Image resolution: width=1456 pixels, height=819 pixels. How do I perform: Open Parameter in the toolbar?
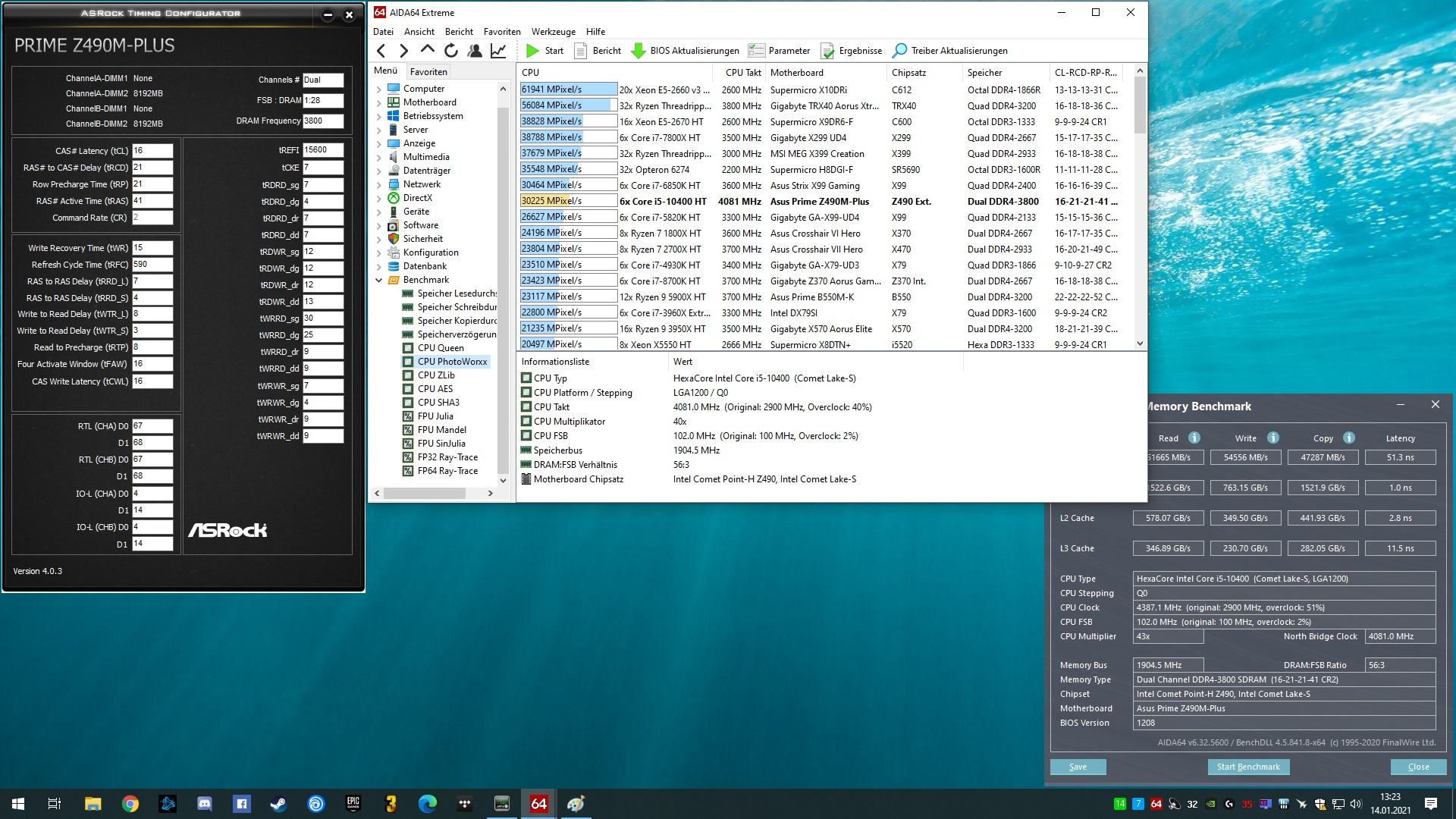[779, 51]
